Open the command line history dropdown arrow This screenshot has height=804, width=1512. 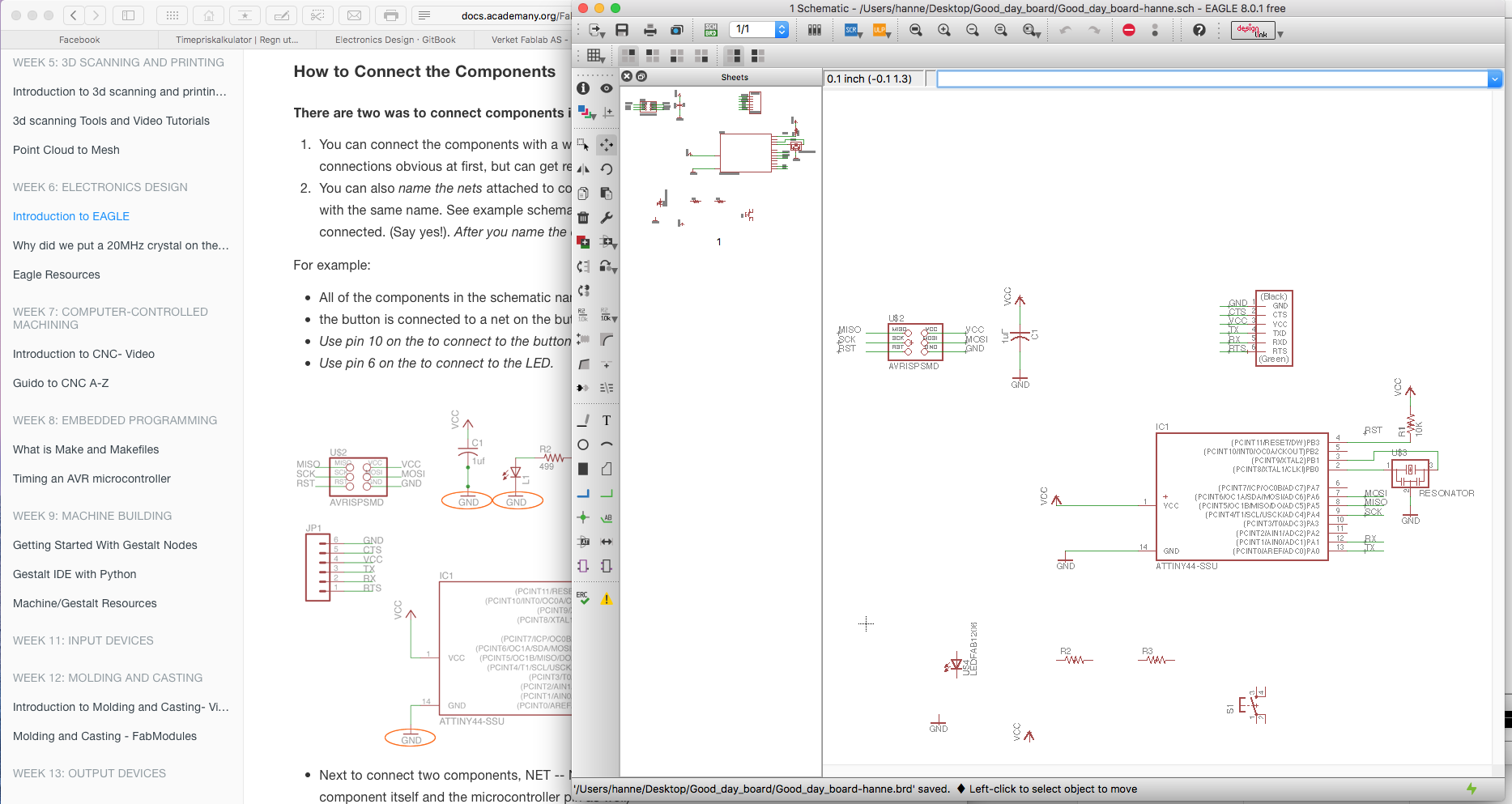(1495, 79)
